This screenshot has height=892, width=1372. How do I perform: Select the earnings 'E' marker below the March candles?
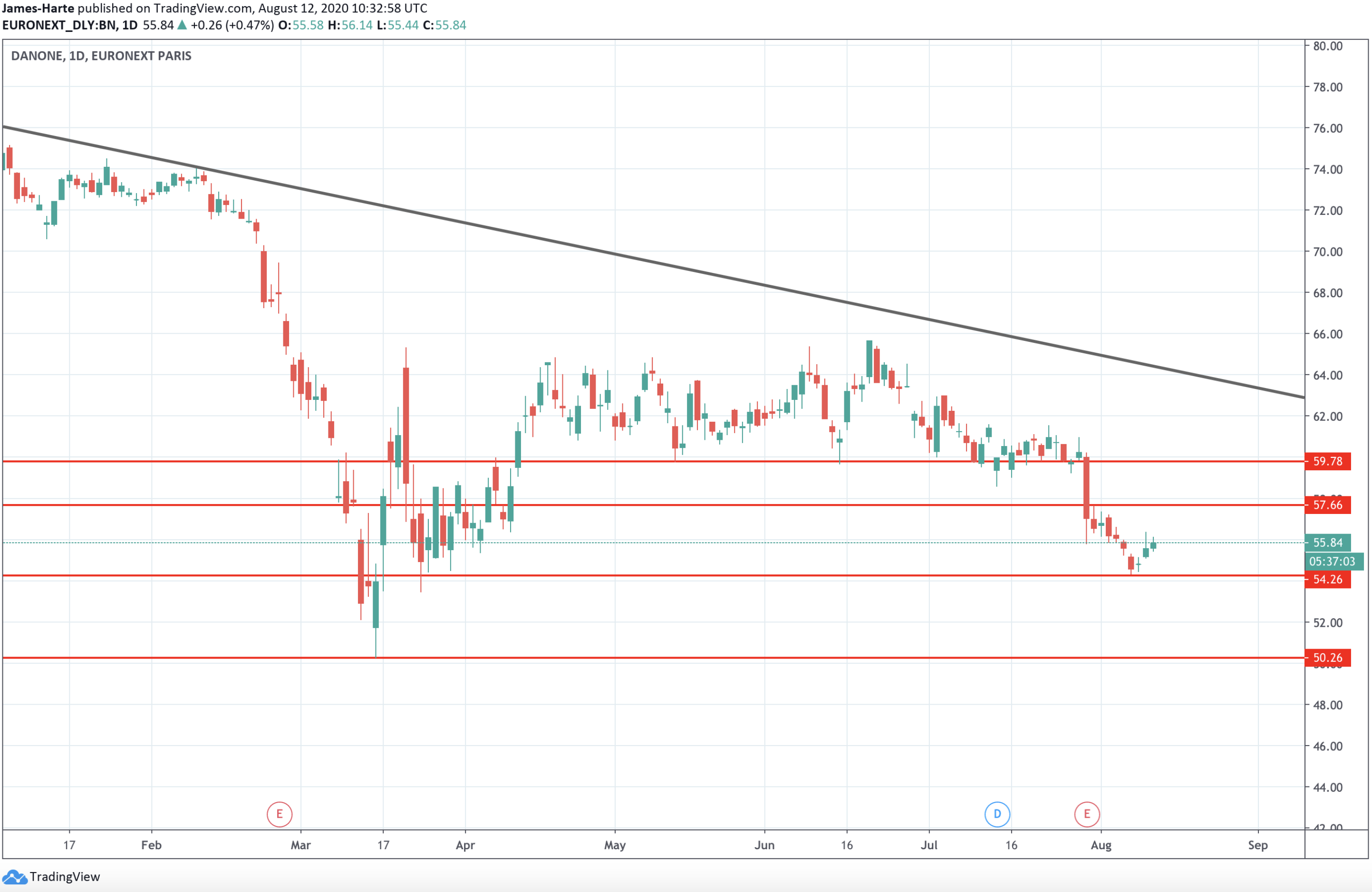point(279,814)
